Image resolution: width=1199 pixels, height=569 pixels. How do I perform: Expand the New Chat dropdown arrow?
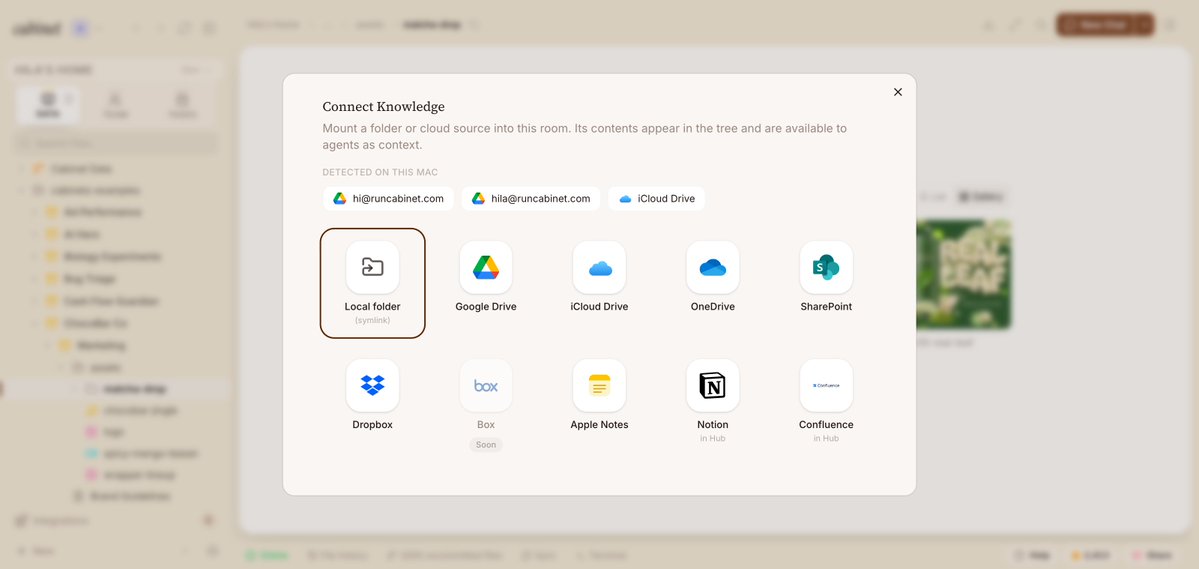[x=1144, y=24]
